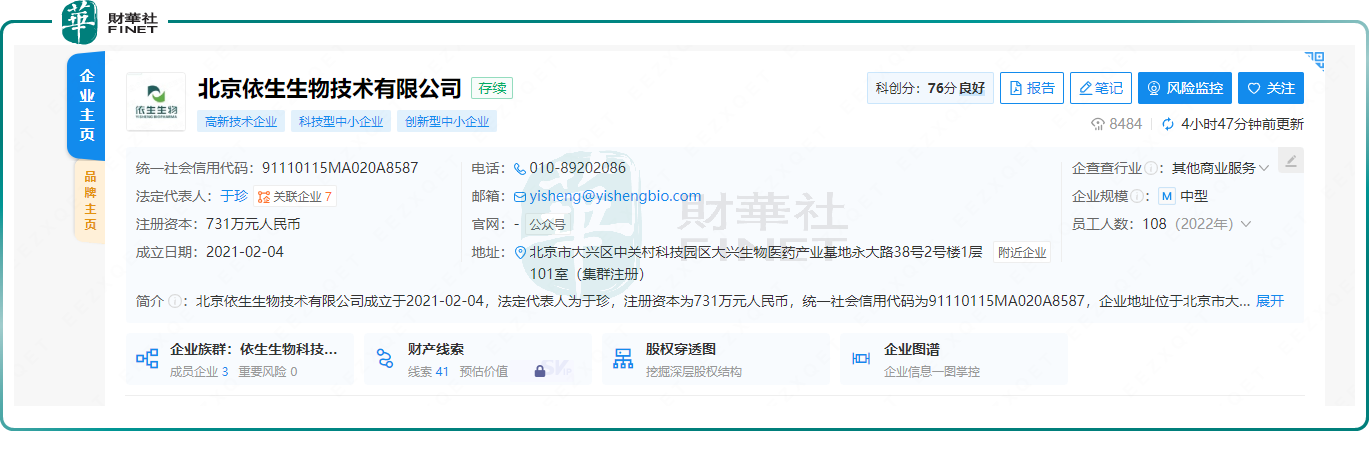This screenshot has width=1369, height=451.
Task: Click phone number 010-89202086
Action: 578,168
